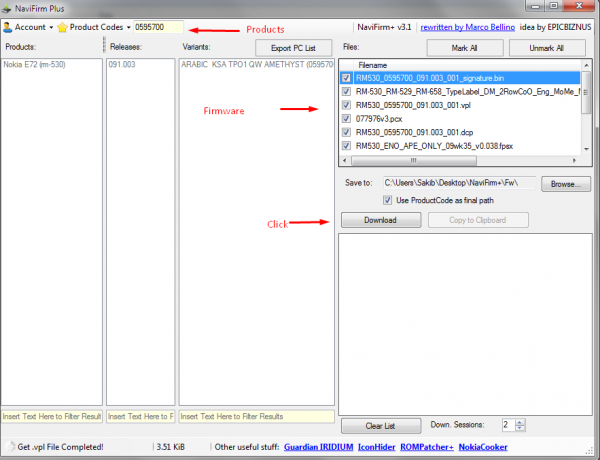
Task: Select the RM530_0595700_091.003_001.vpl file name
Action: (x=413, y=105)
